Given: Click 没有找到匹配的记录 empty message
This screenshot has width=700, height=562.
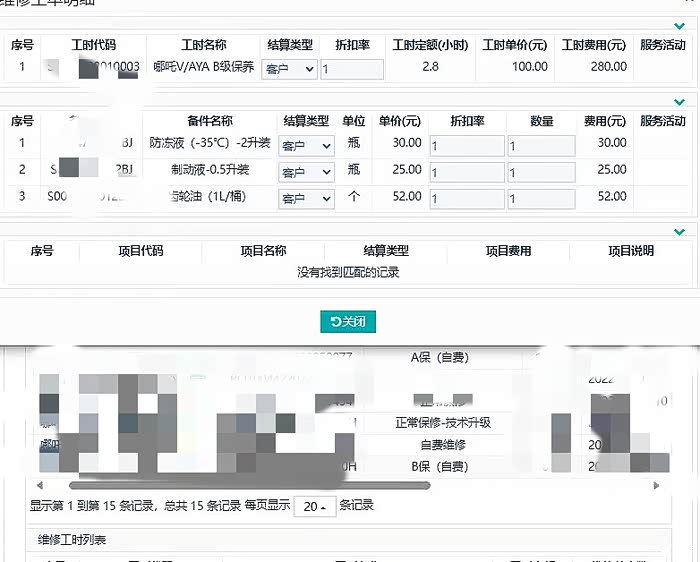Looking at the screenshot, I should coord(348,272).
